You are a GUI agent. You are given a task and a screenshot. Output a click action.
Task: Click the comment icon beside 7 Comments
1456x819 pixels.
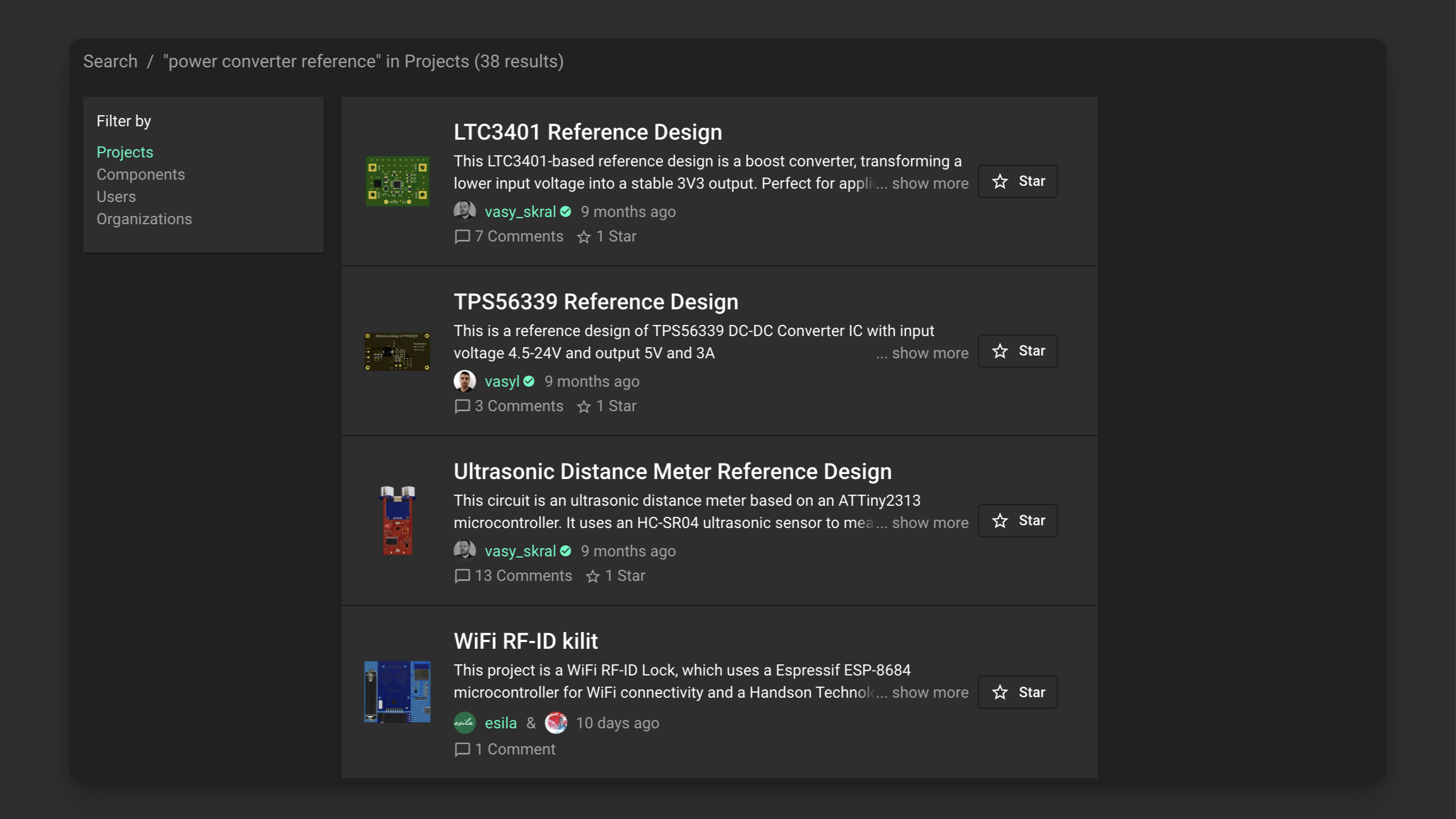462,236
